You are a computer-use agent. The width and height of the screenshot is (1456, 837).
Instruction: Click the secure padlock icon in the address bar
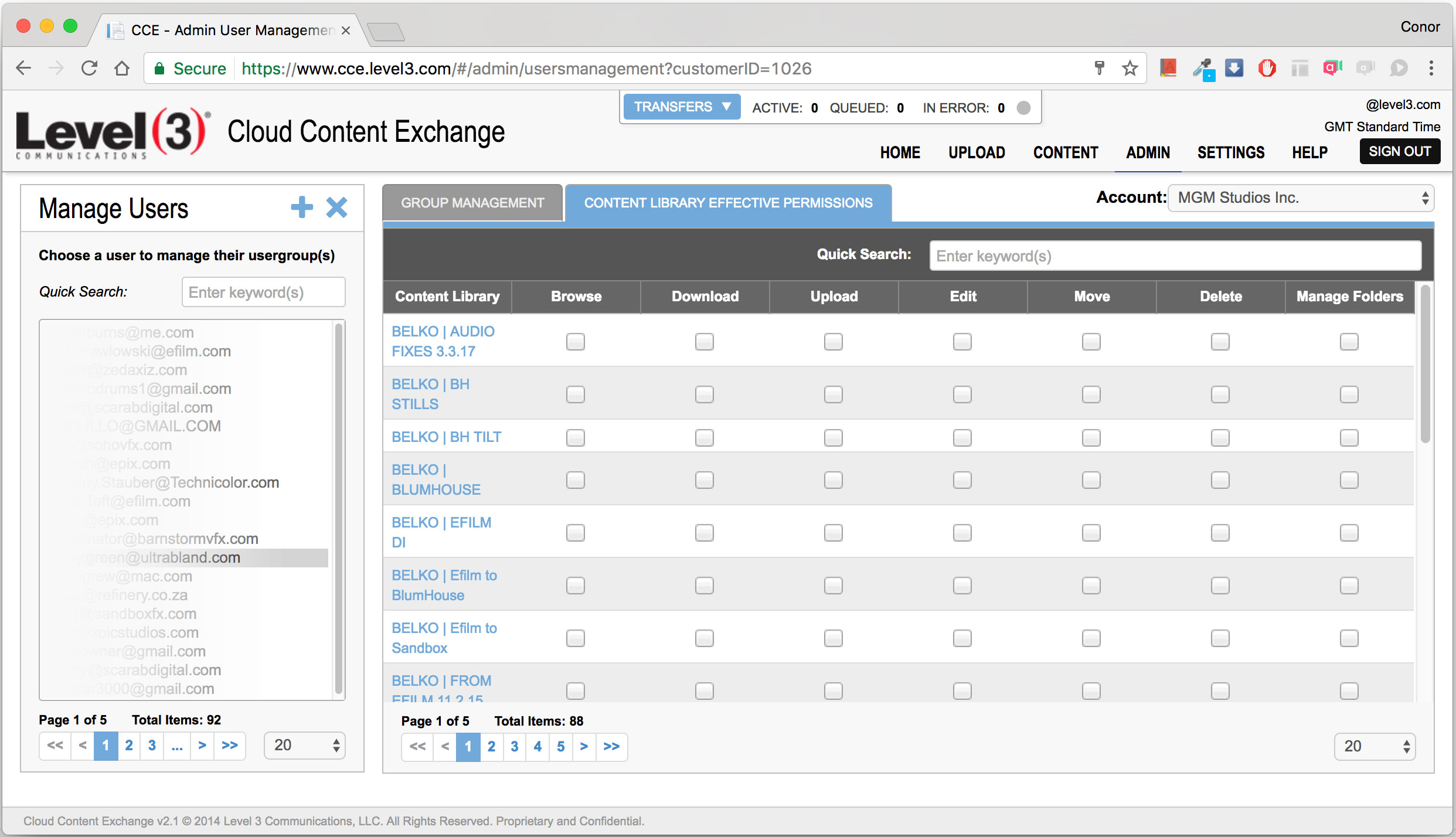pos(159,69)
